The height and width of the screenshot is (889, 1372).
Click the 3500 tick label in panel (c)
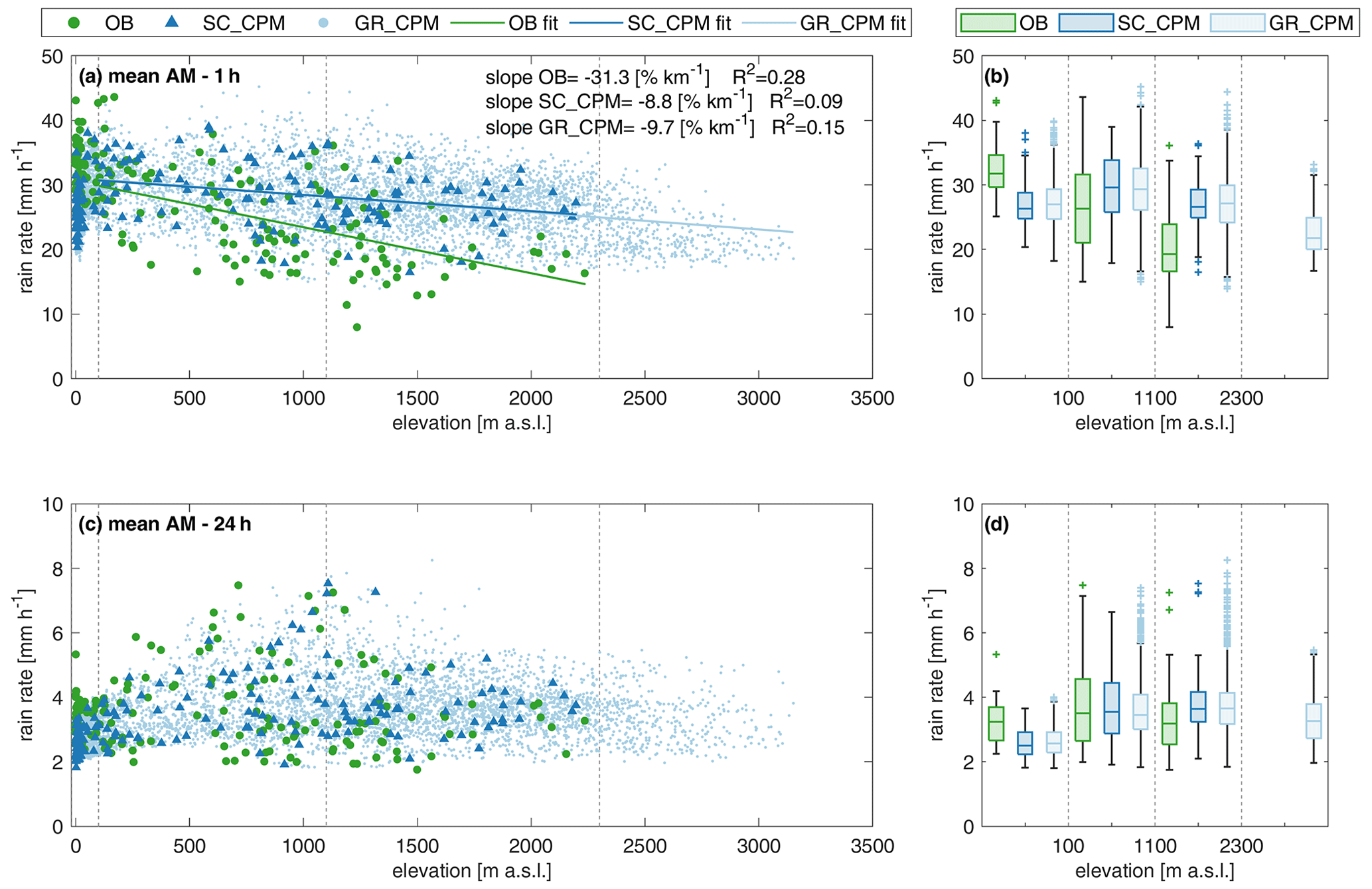pyautogui.click(x=872, y=847)
